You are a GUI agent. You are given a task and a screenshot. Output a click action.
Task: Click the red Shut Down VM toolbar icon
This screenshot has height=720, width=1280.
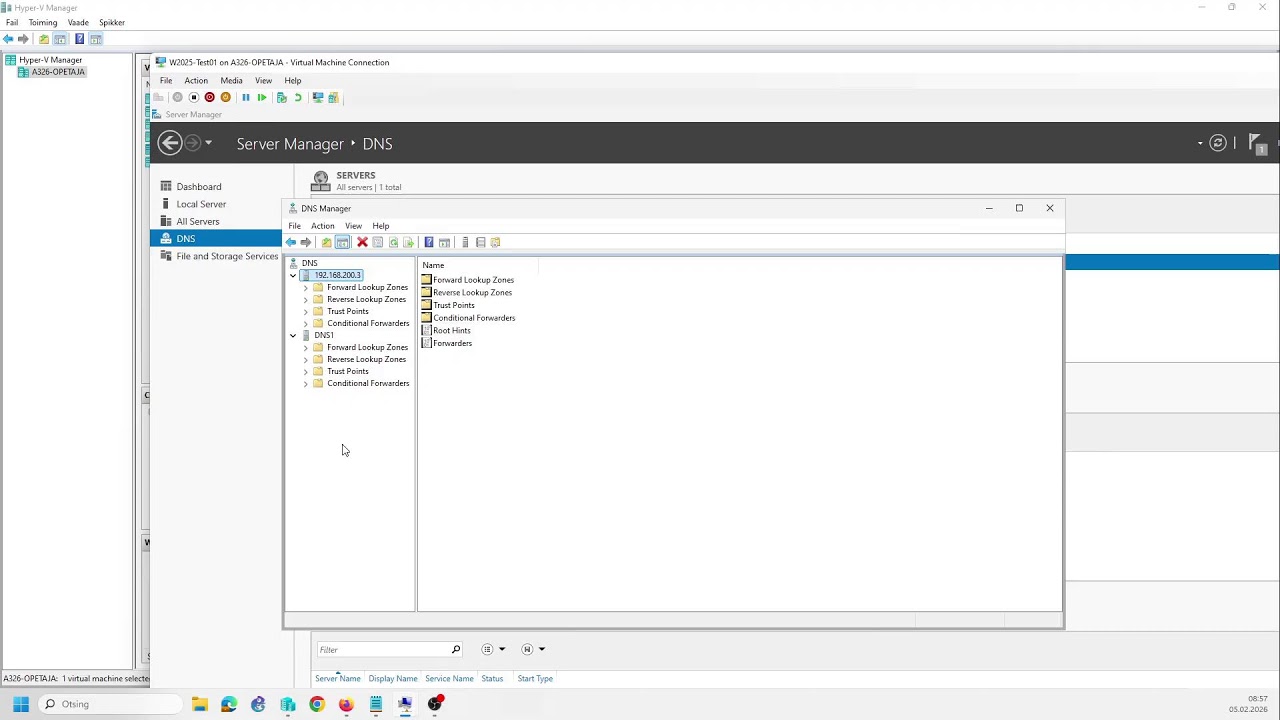tap(209, 97)
